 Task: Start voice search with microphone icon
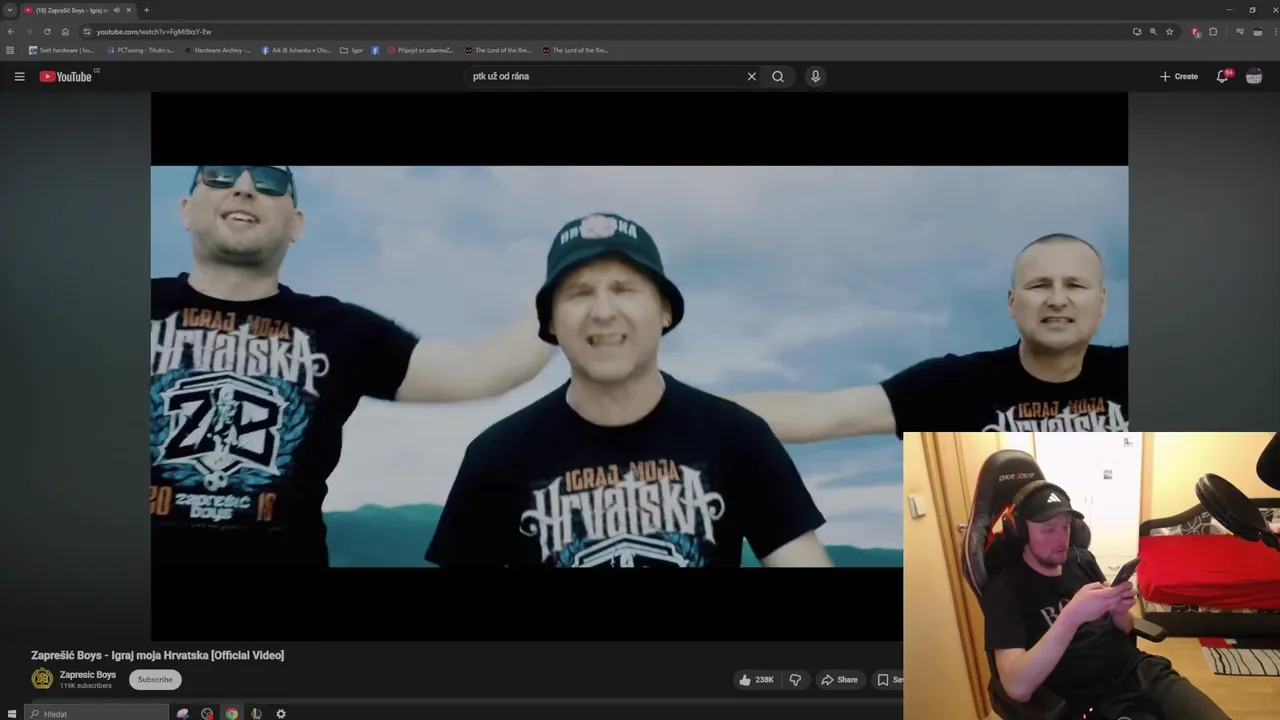click(x=815, y=76)
